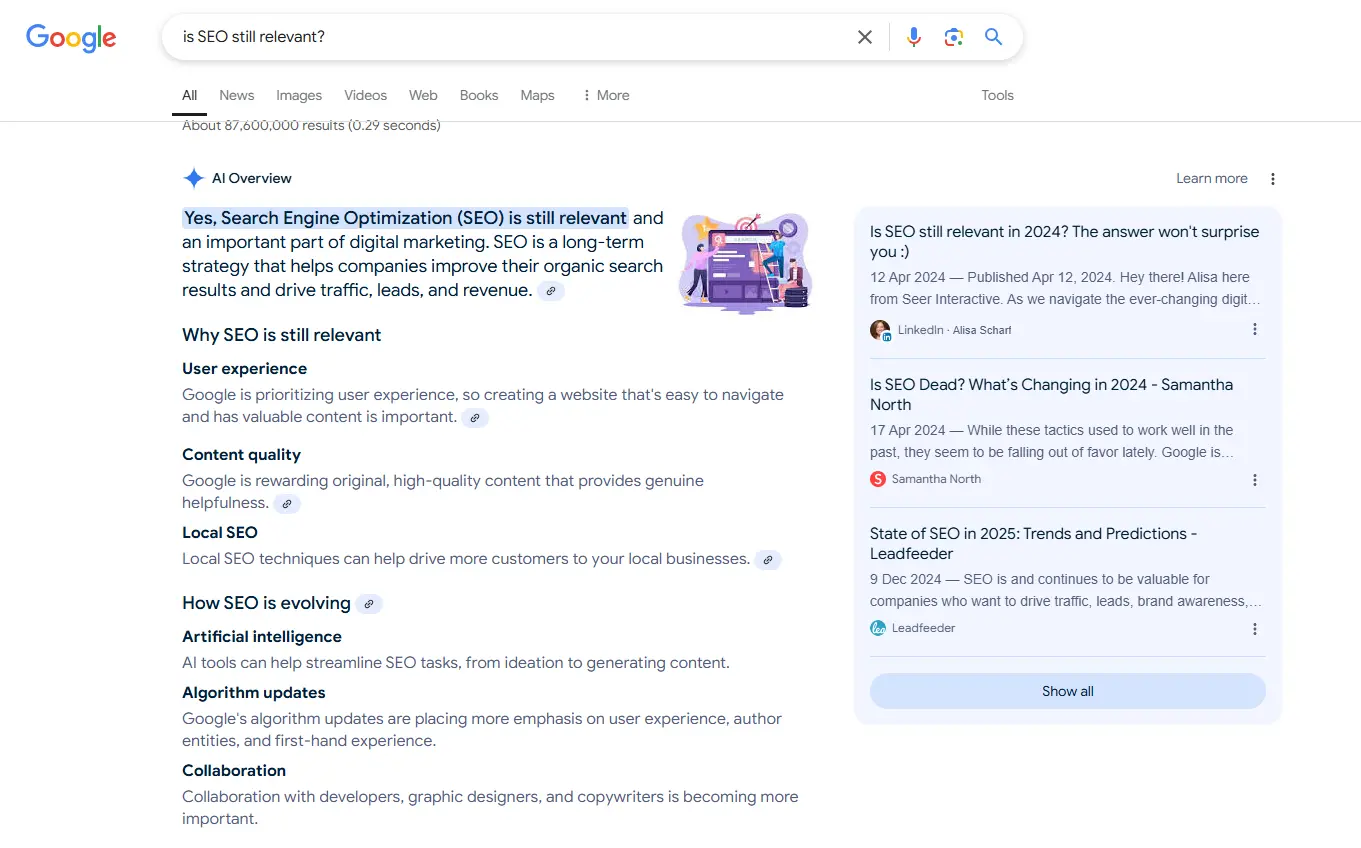Click the 'Why SEO is still relevant' heading
Viewport: 1361px width, 848px height.
(x=282, y=335)
